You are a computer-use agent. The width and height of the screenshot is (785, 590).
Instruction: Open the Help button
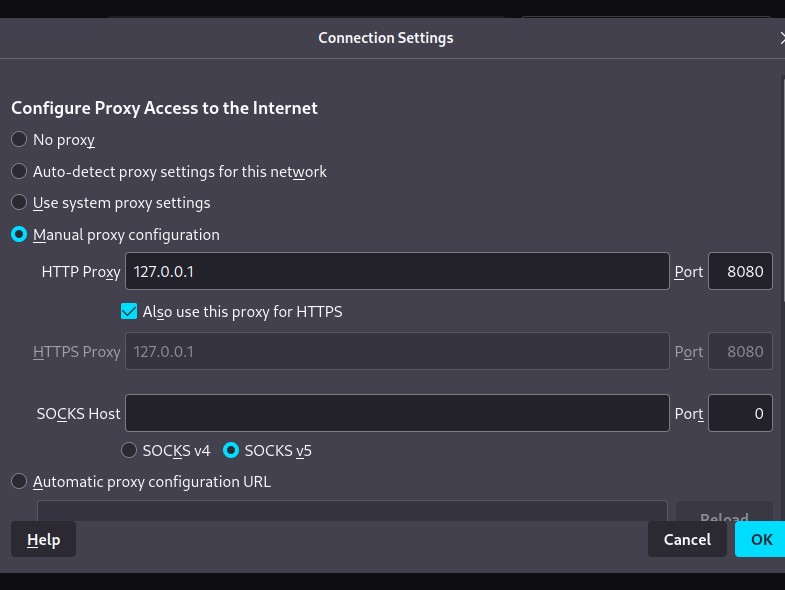tap(43, 539)
